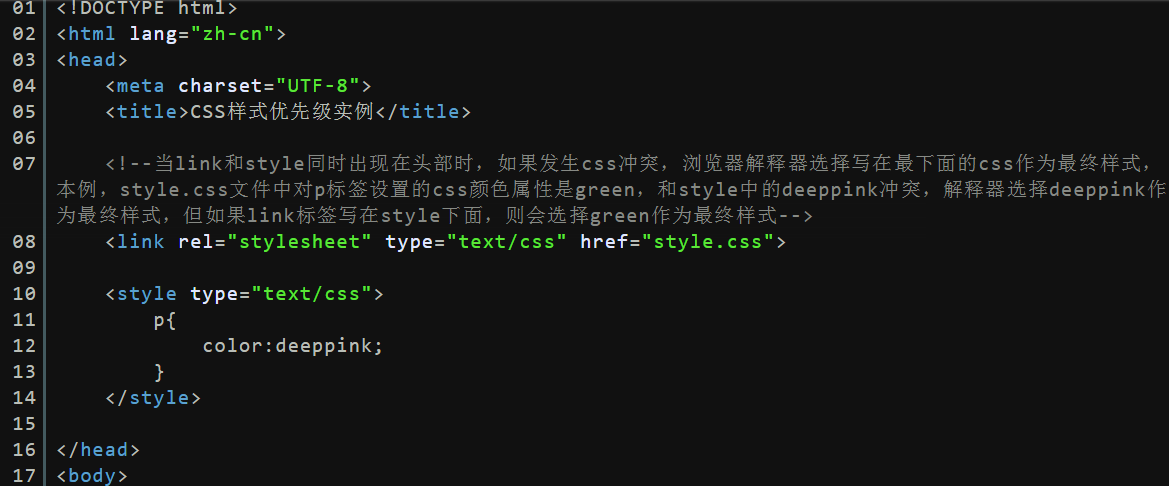Click the p selector on line 11
This screenshot has height=486, width=1169.
[x=159, y=320]
